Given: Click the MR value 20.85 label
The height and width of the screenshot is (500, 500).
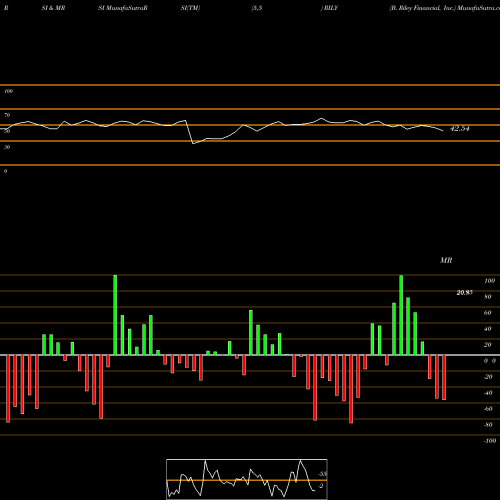Looking at the screenshot, I should point(464,293).
